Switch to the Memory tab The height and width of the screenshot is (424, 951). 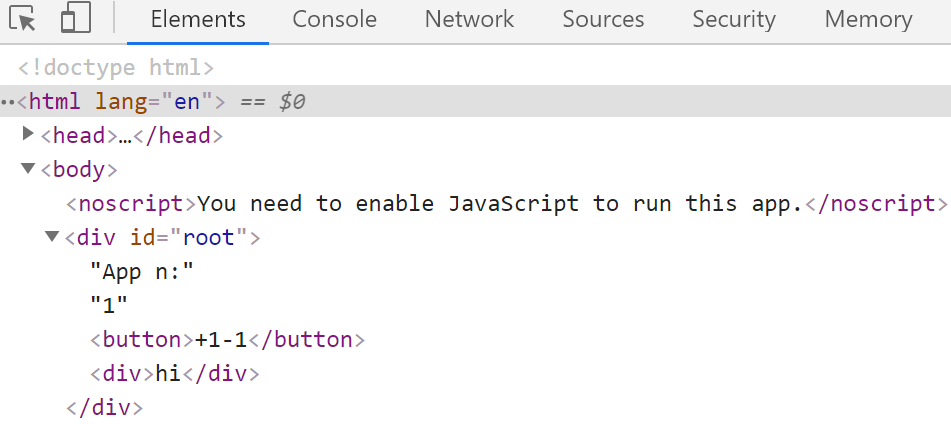[x=868, y=19]
